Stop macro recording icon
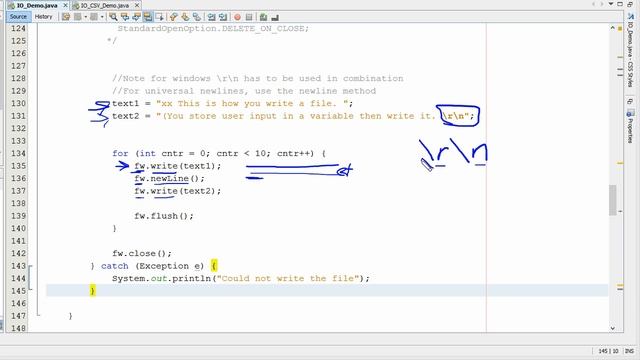The height and width of the screenshot is (360, 640). (x=249, y=17)
